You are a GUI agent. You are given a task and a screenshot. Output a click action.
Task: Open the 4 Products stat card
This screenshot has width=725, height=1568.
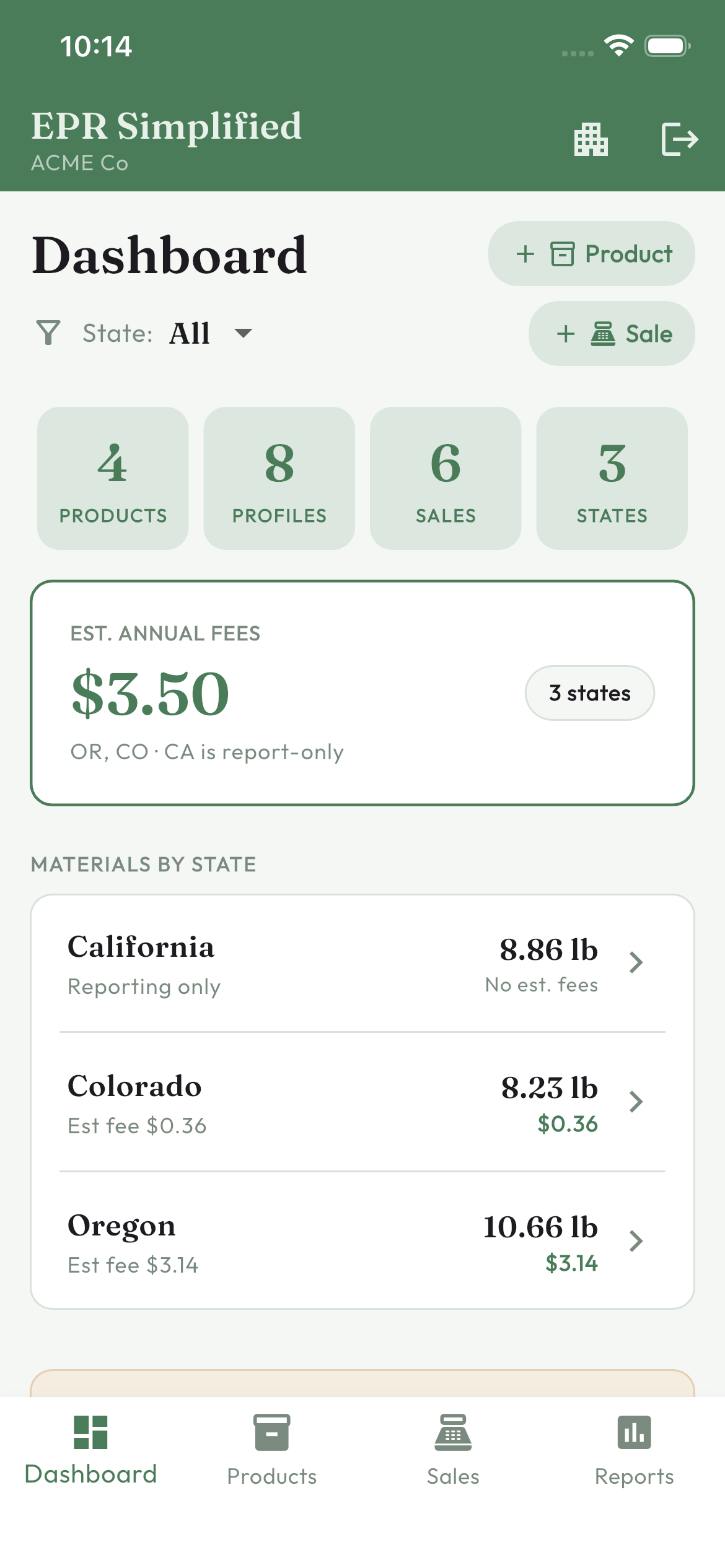[113, 478]
